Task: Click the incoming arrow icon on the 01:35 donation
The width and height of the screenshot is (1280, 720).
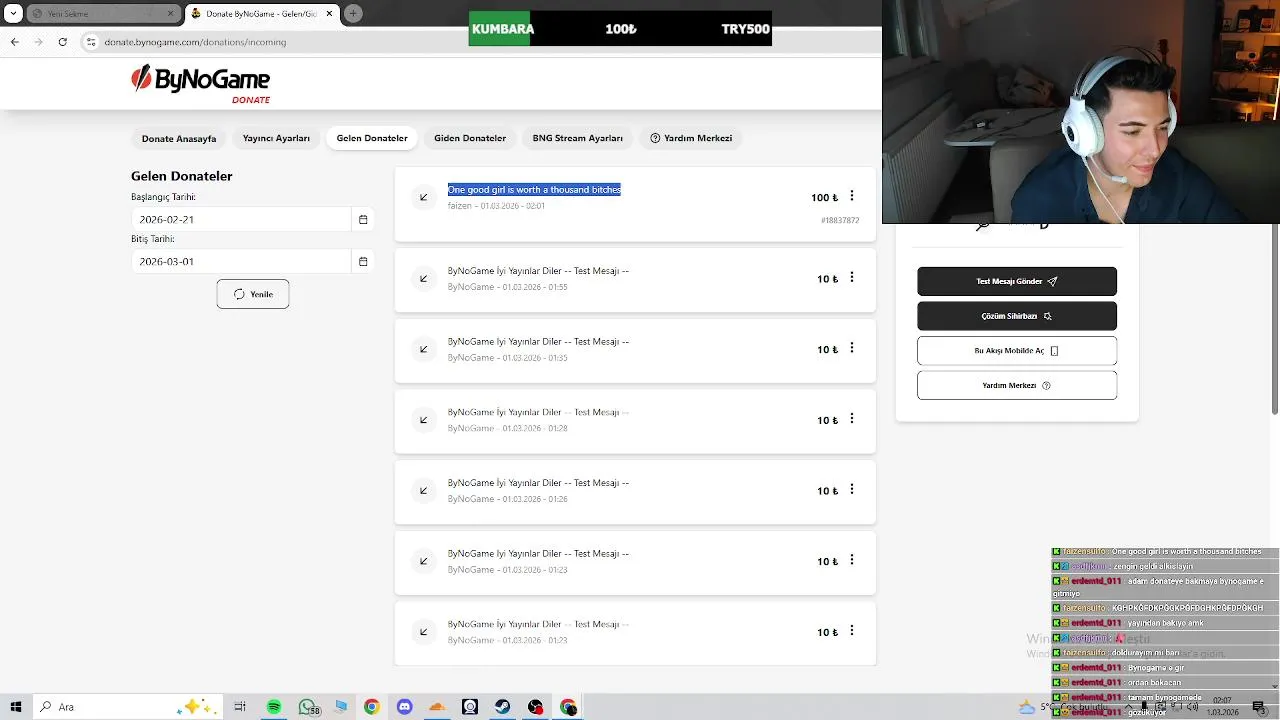Action: click(x=424, y=349)
